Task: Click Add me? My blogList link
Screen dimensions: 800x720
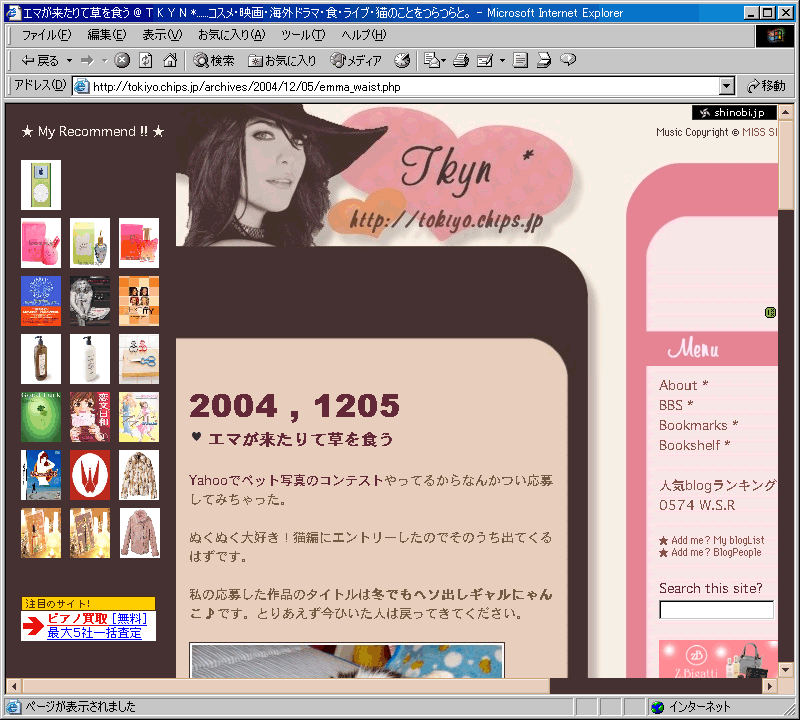Action: click(717, 540)
